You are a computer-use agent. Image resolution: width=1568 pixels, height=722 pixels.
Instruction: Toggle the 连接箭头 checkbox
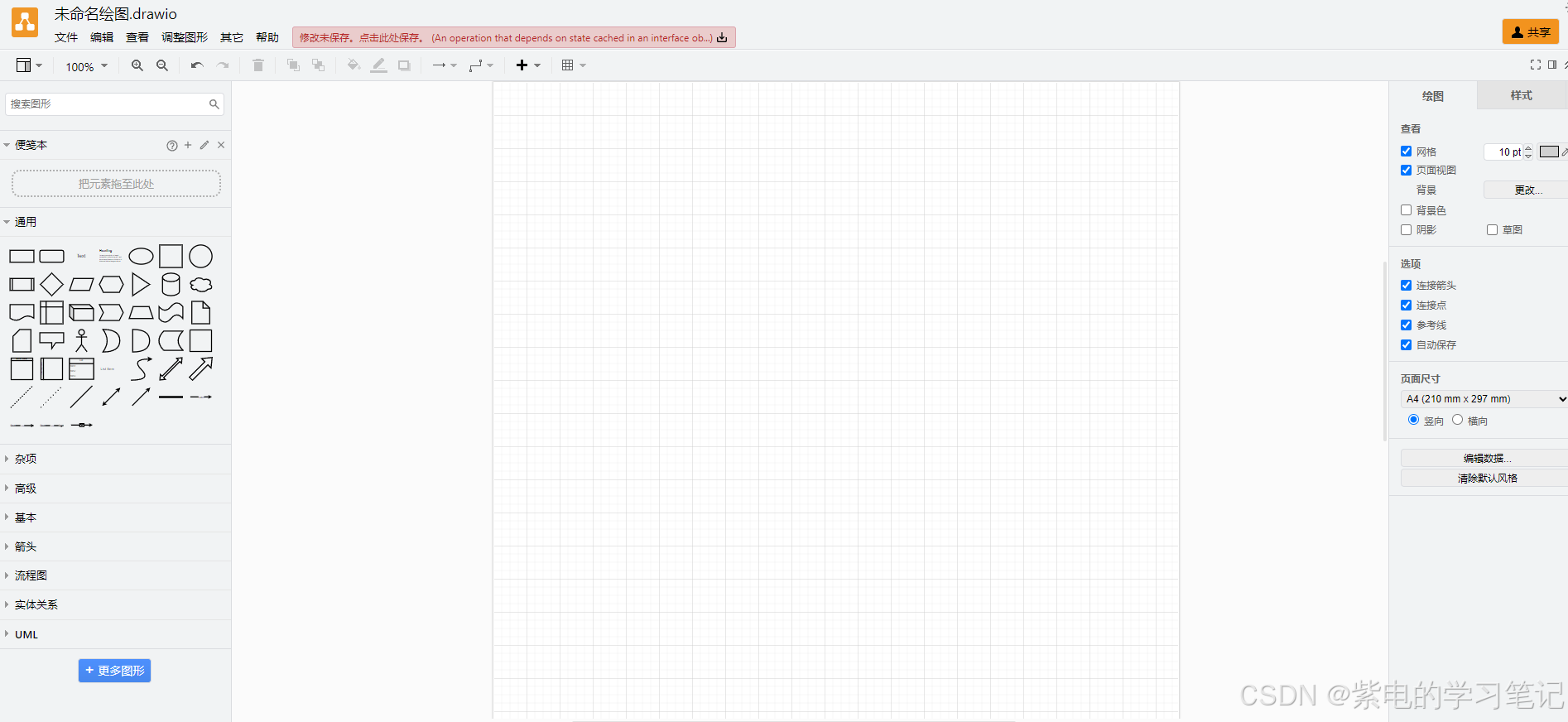point(1406,286)
